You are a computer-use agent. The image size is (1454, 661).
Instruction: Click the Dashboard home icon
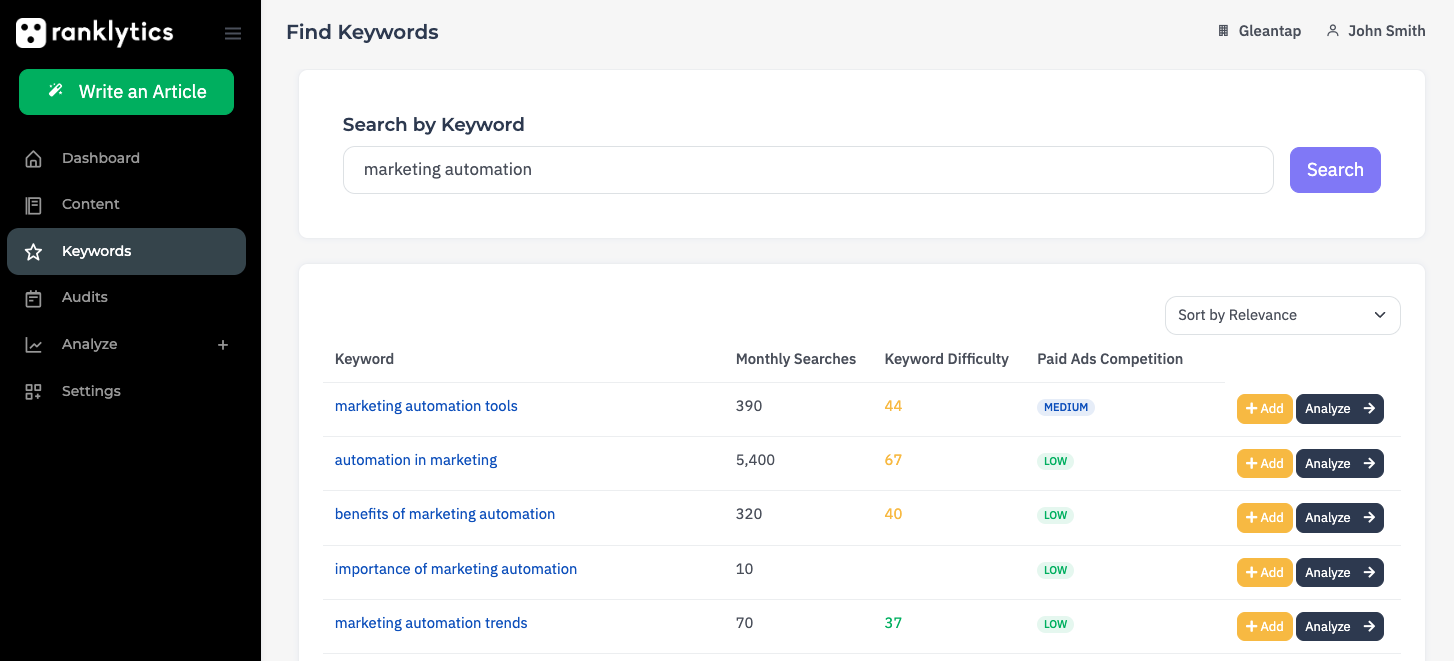[34, 158]
